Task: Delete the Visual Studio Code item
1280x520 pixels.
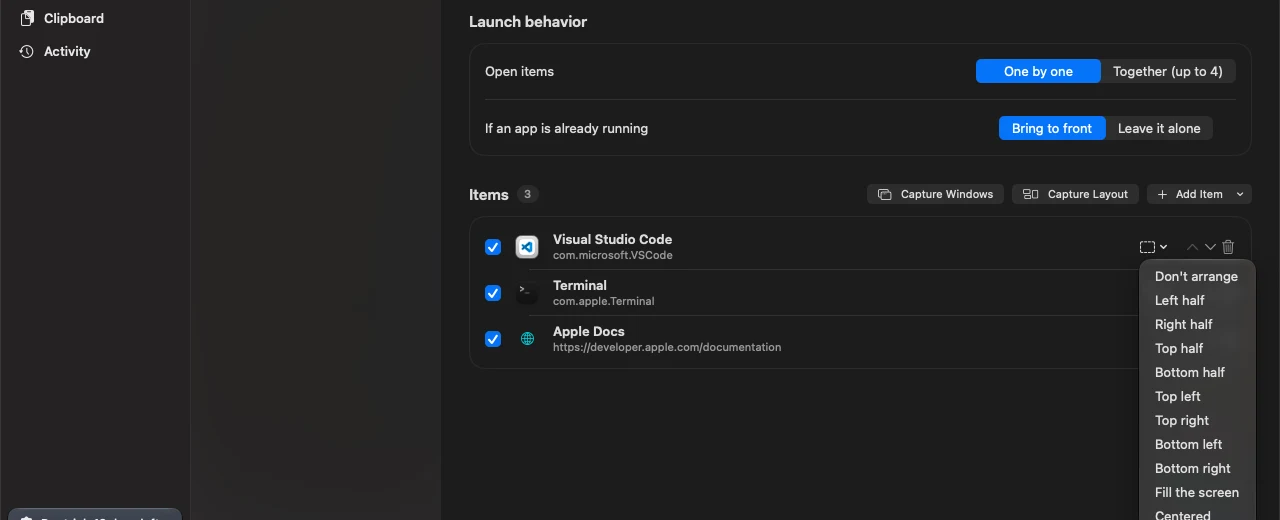Action: (1228, 247)
